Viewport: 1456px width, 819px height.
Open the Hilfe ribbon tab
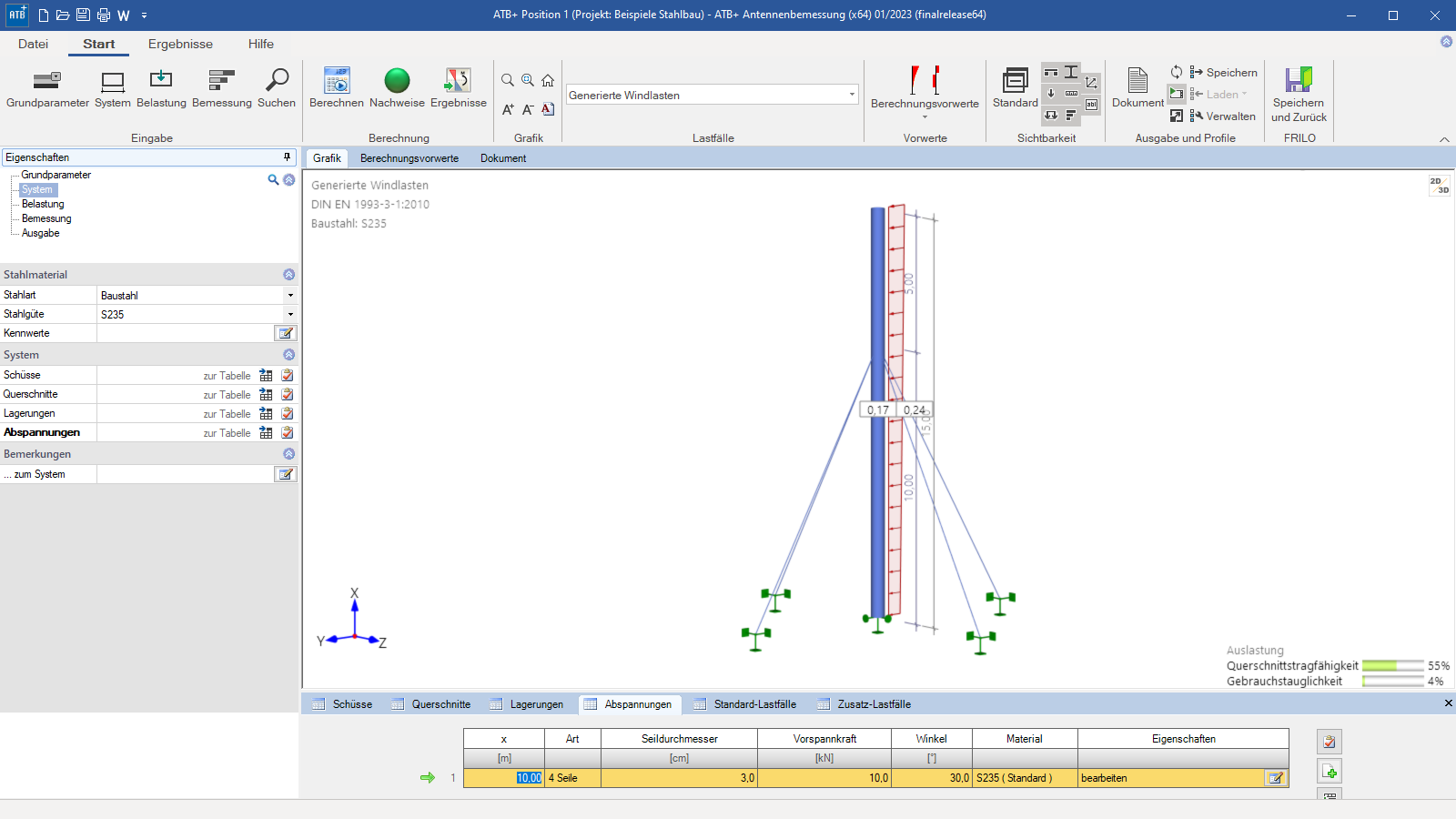pyautogui.click(x=261, y=44)
